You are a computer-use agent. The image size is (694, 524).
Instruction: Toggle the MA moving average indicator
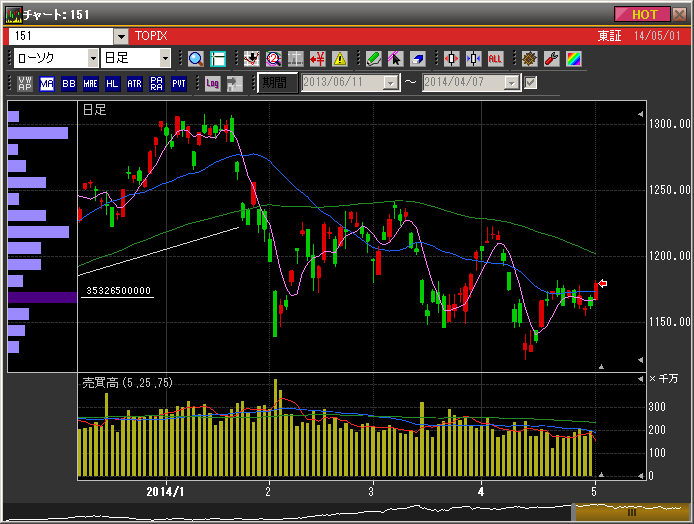click(47, 83)
